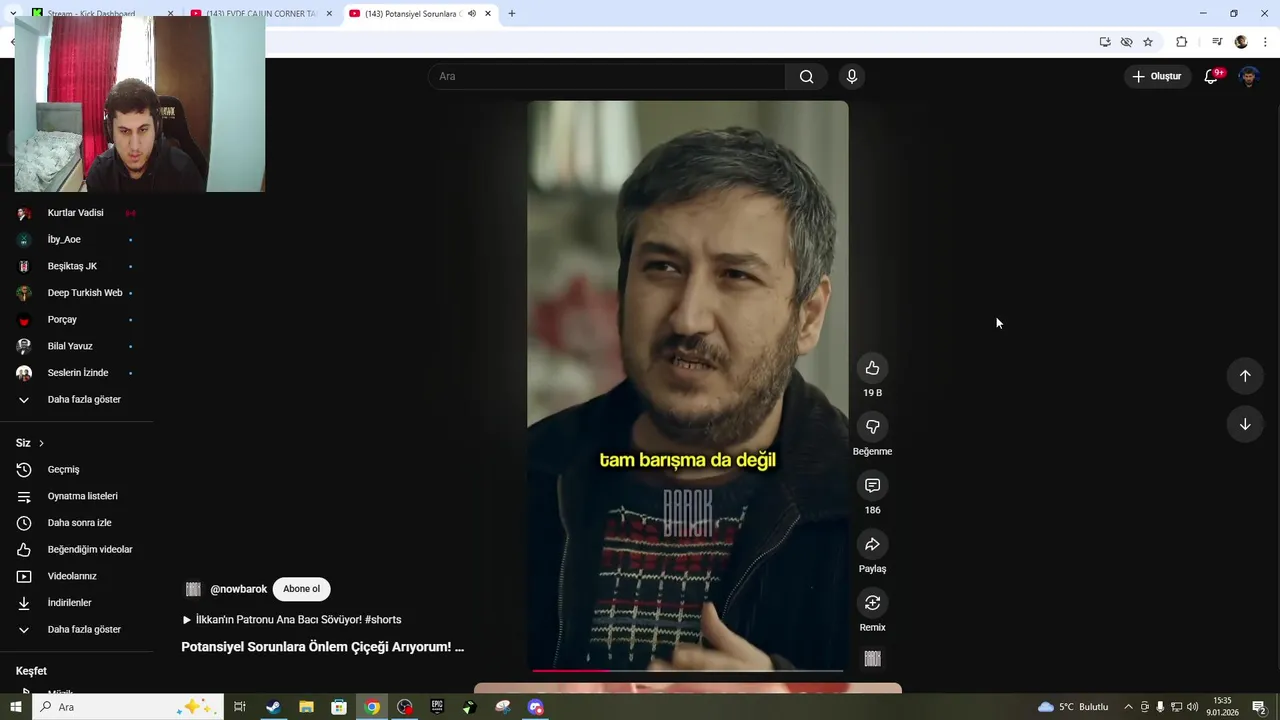The image size is (1280, 720).
Task: Open OBS Studio from taskbar
Action: [405, 707]
